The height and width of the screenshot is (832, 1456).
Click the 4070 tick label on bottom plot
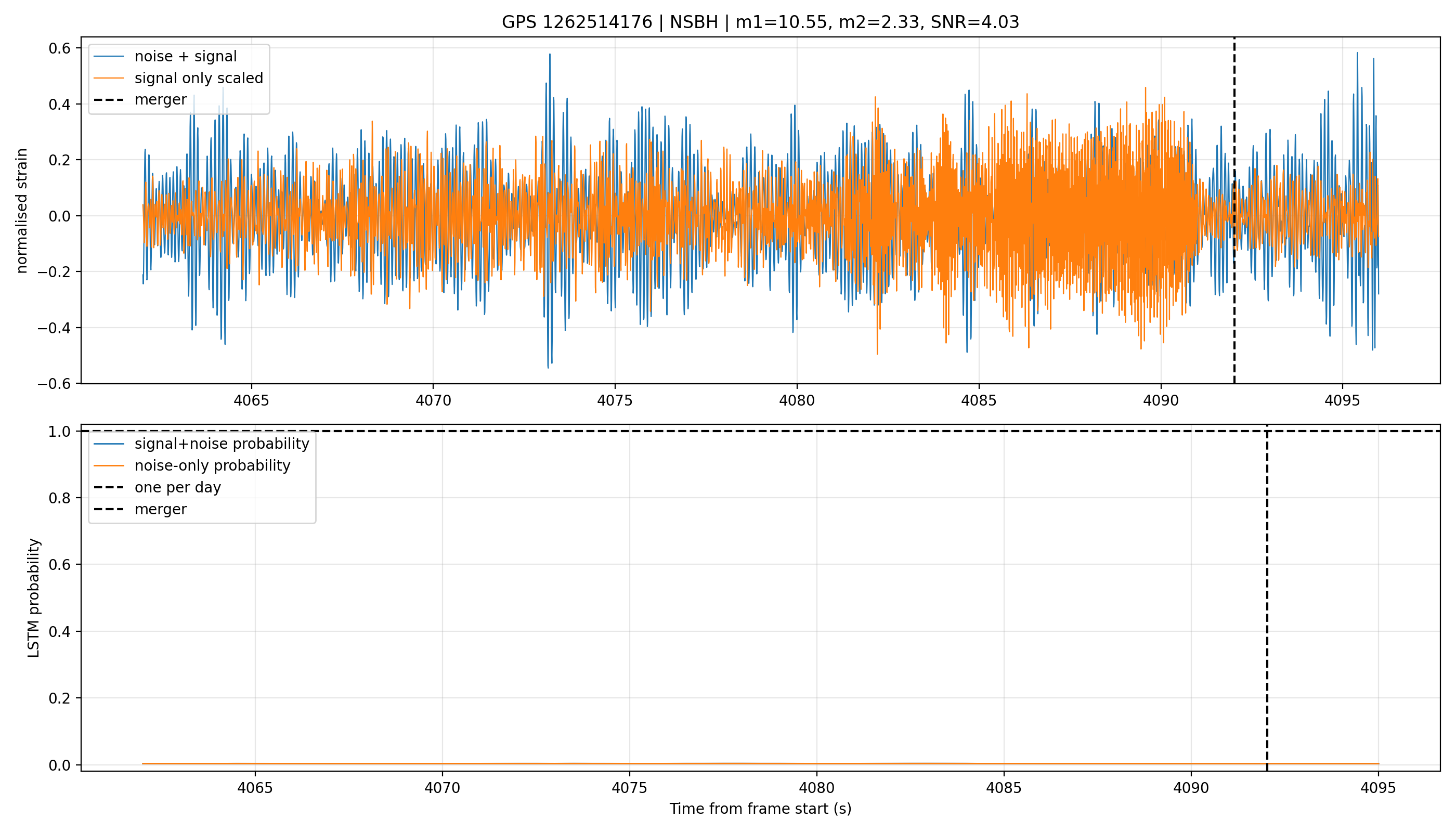point(443,788)
